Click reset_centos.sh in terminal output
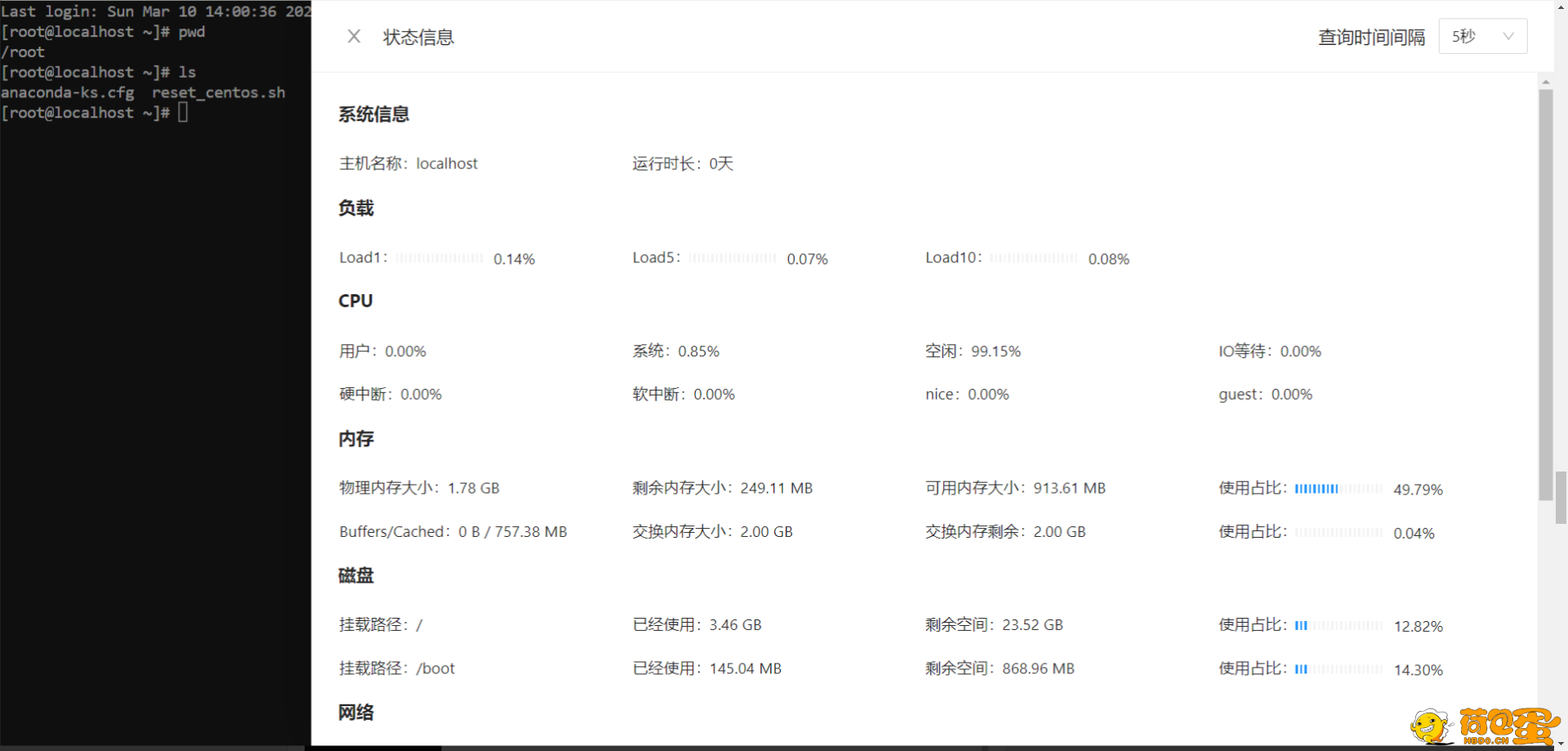 pos(219,92)
